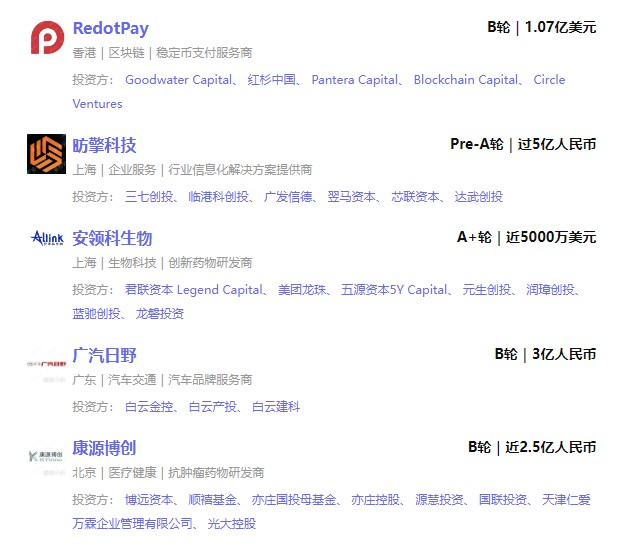Viewport: 642px width, 557px height.
Task: Click the Allink 安领科生物 logo
Action: point(47,238)
